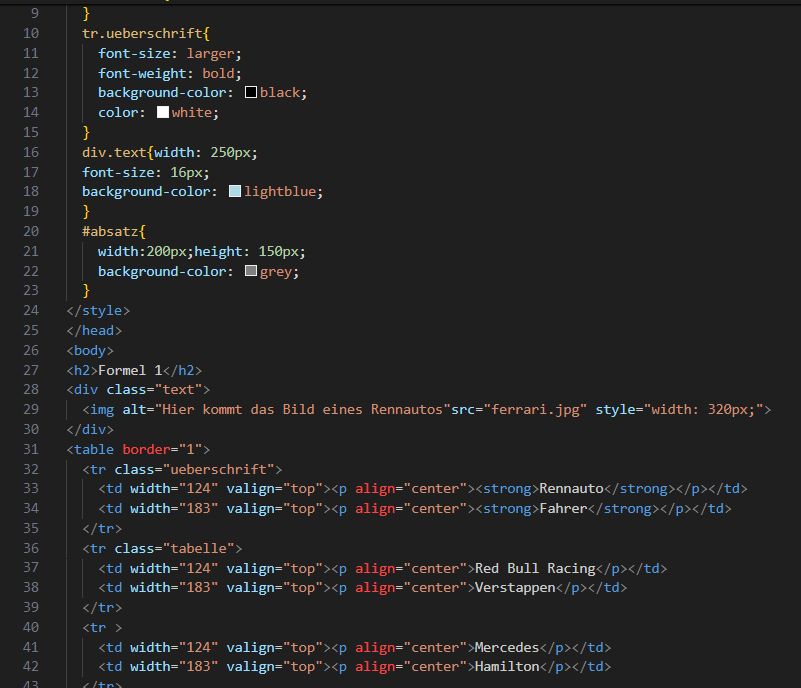Click the Verstappen cell text
The height and width of the screenshot is (688, 801).
514,588
